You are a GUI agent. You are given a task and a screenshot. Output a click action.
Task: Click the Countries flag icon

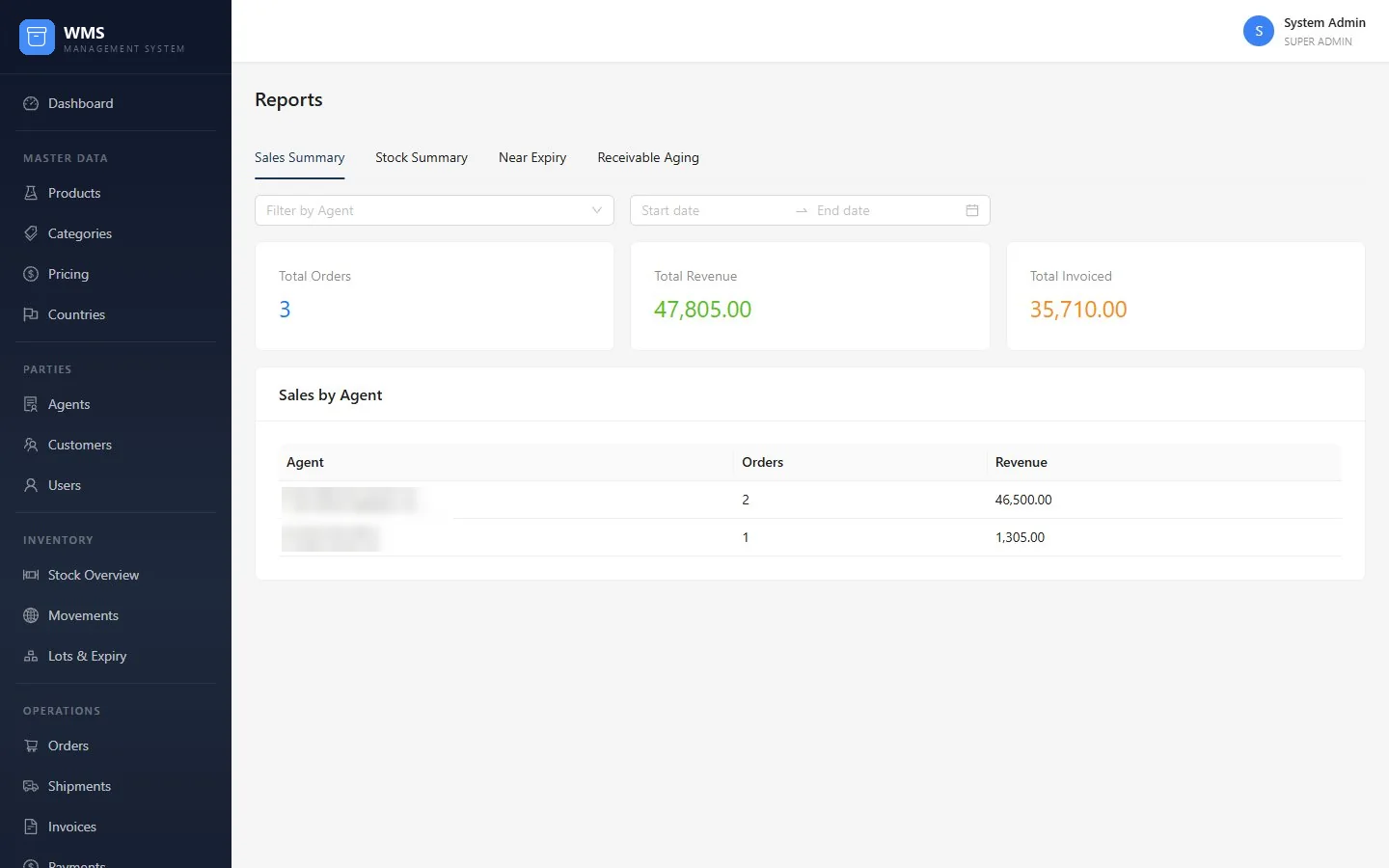click(x=31, y=314)
